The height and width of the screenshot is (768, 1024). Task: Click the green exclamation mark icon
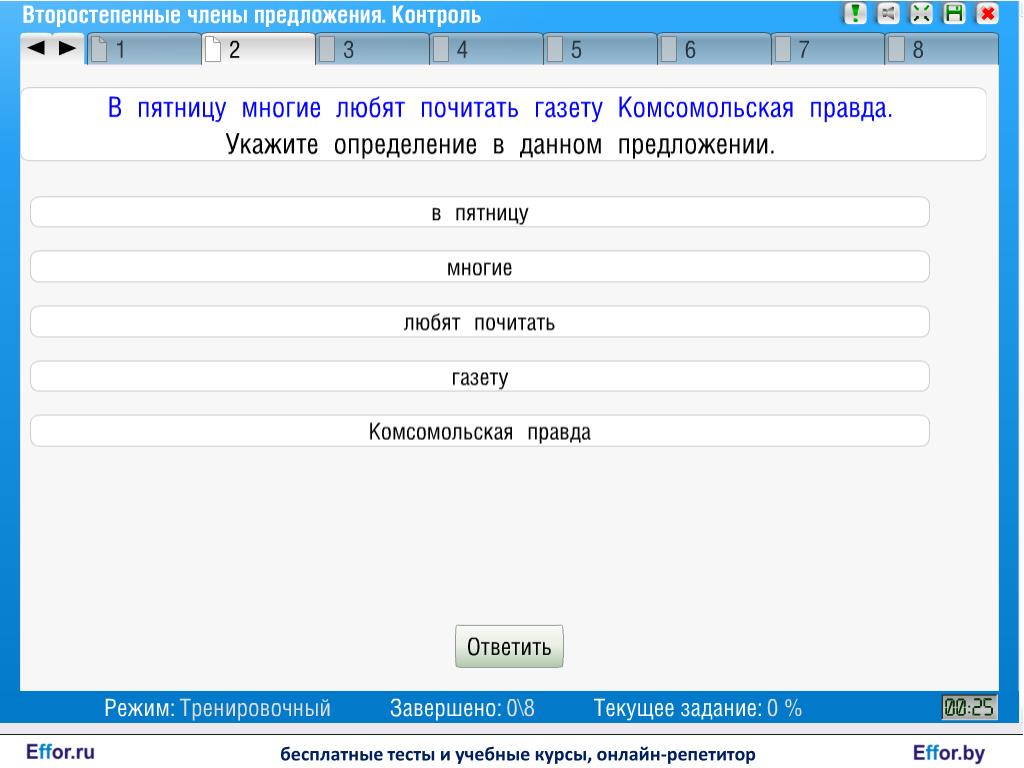click(x=855, y=14)
